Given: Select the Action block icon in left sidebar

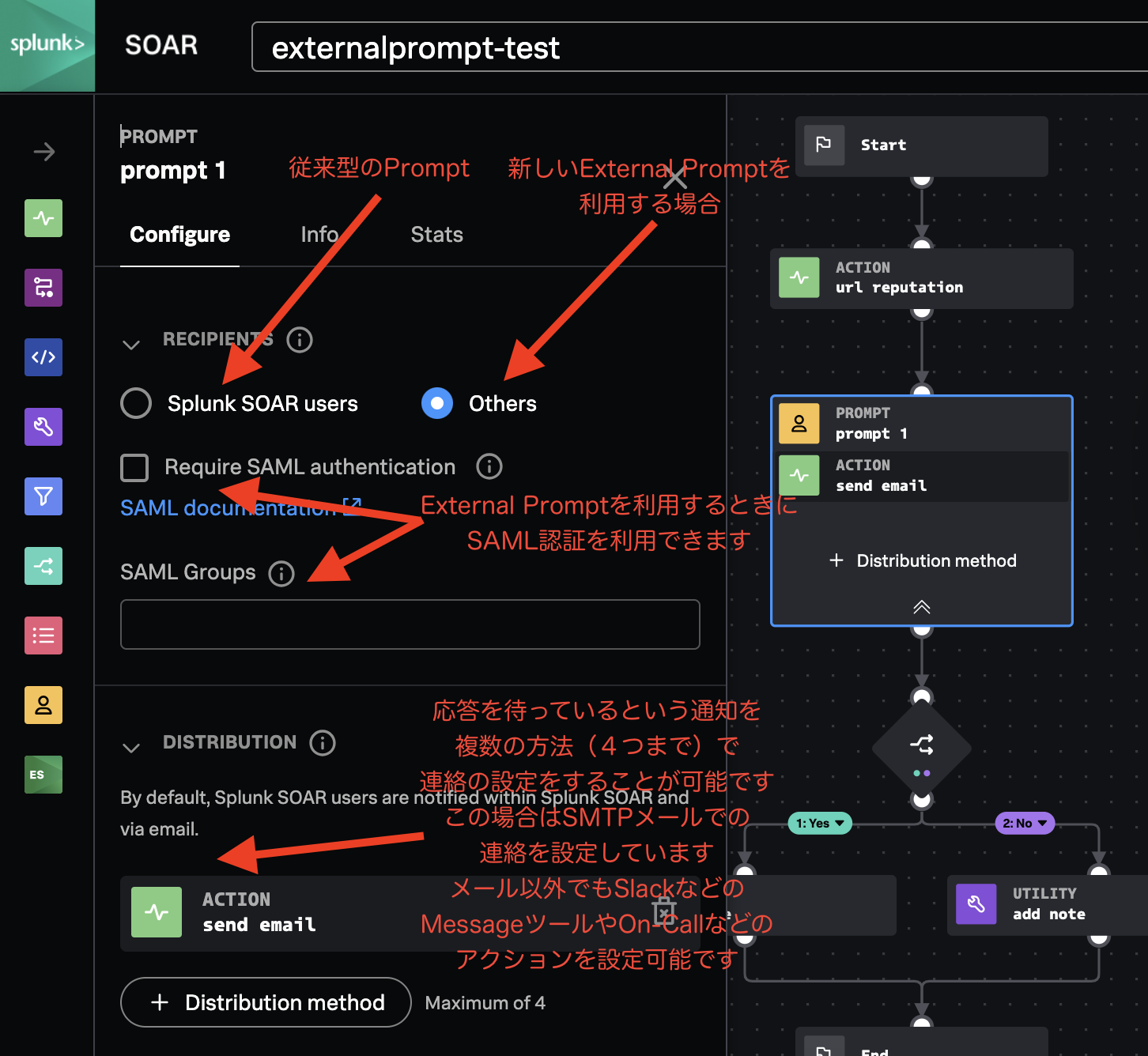Looking at the screenshot, I should 43,218.
